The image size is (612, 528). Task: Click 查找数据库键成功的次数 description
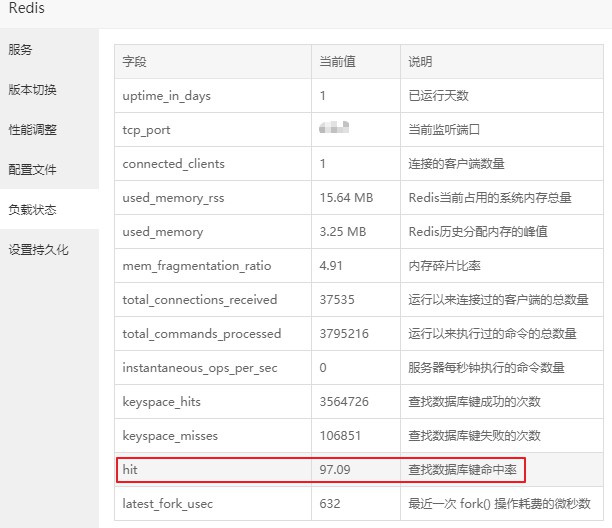pos(474,402)
